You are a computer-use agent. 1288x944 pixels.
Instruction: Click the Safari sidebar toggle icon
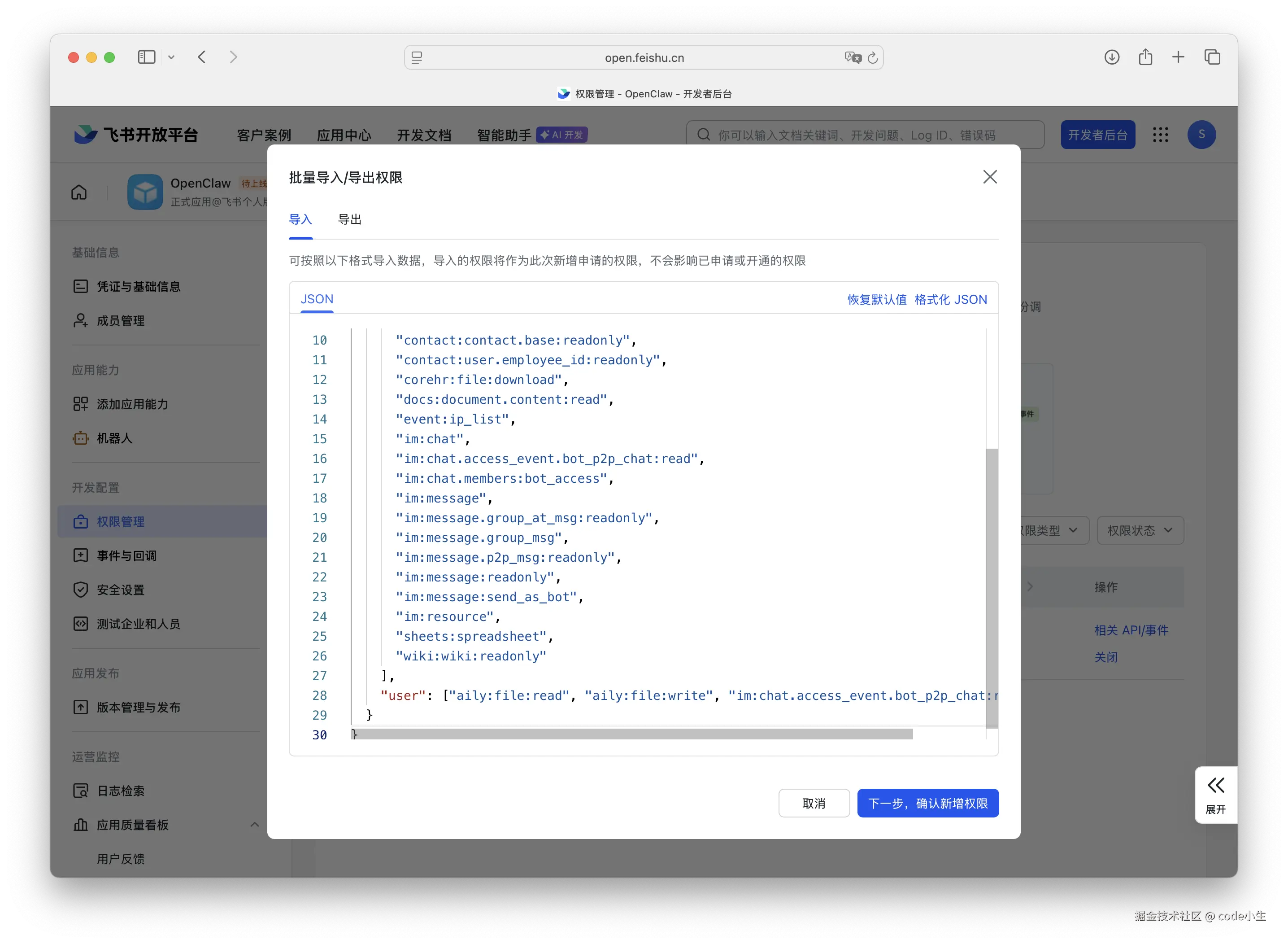click(x=146, y=57)
